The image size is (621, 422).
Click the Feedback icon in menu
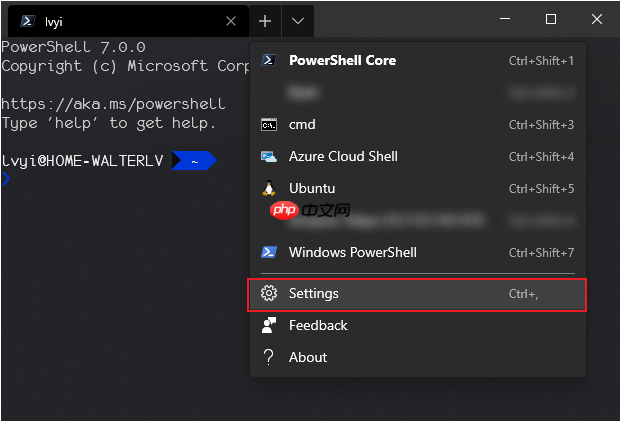(x=268, y=325)
